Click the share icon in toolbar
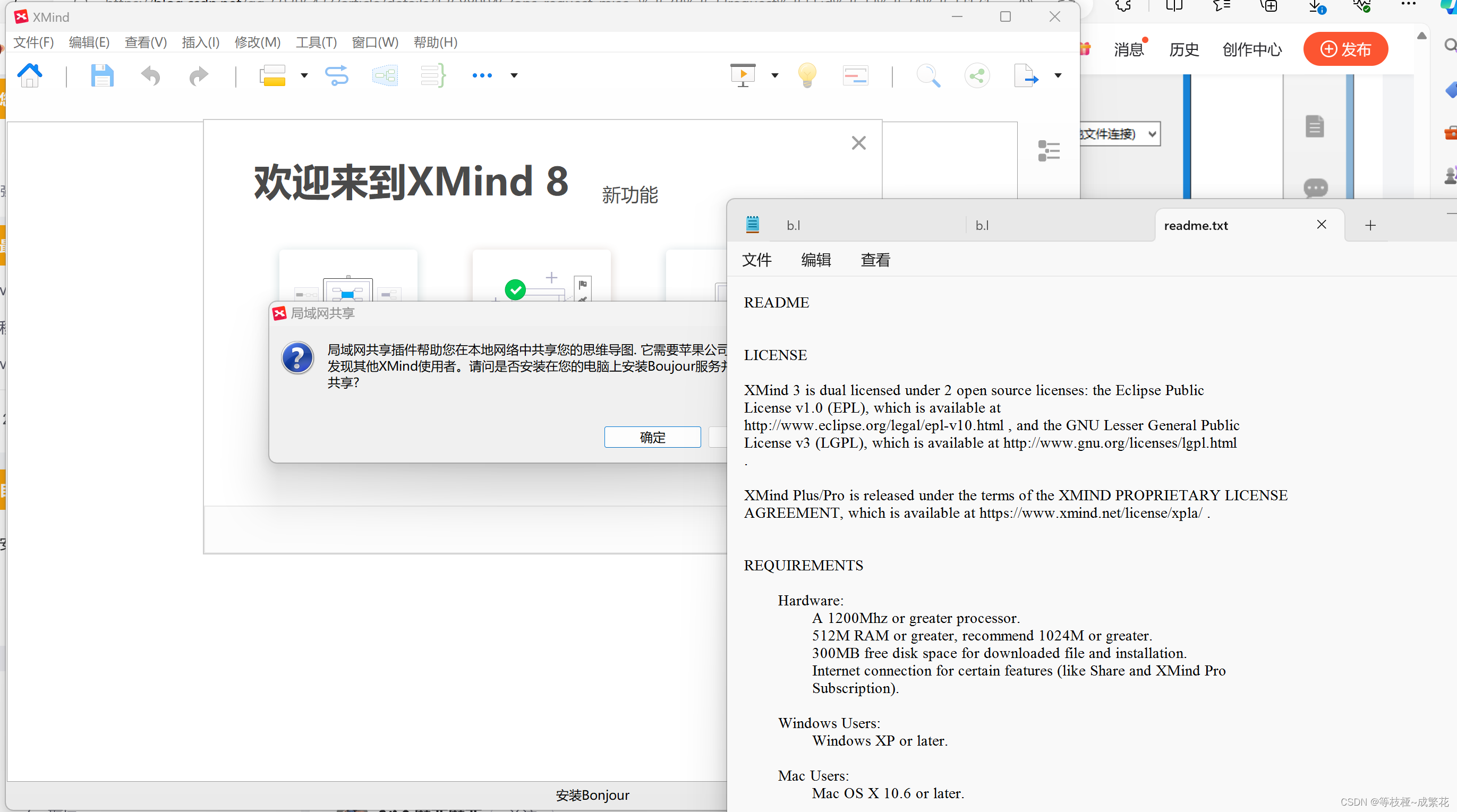Viewport: 1457px width, 812px height. click(977, 75)
